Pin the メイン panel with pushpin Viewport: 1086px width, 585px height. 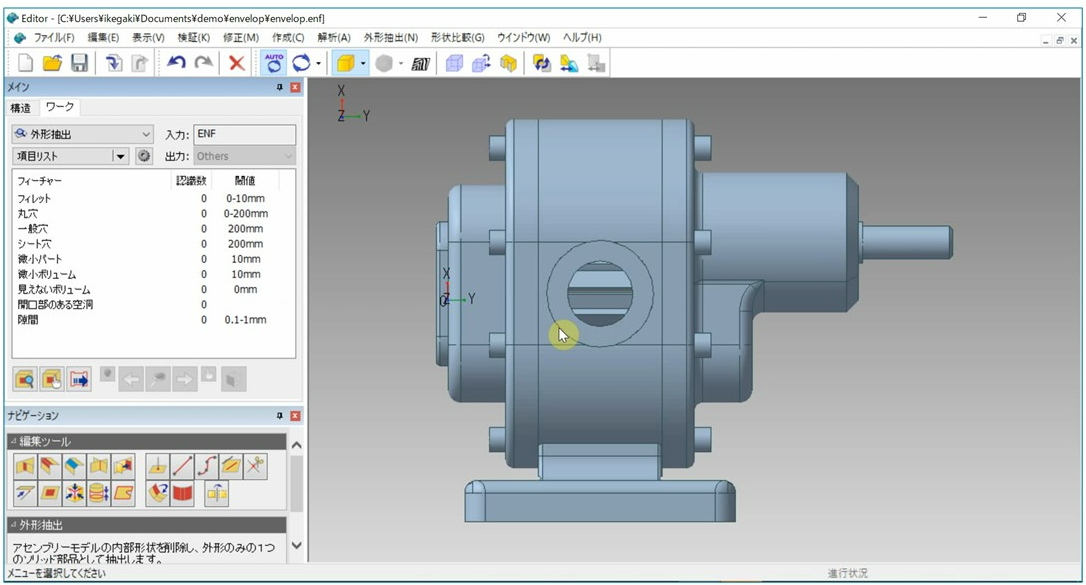coord(280,88)
